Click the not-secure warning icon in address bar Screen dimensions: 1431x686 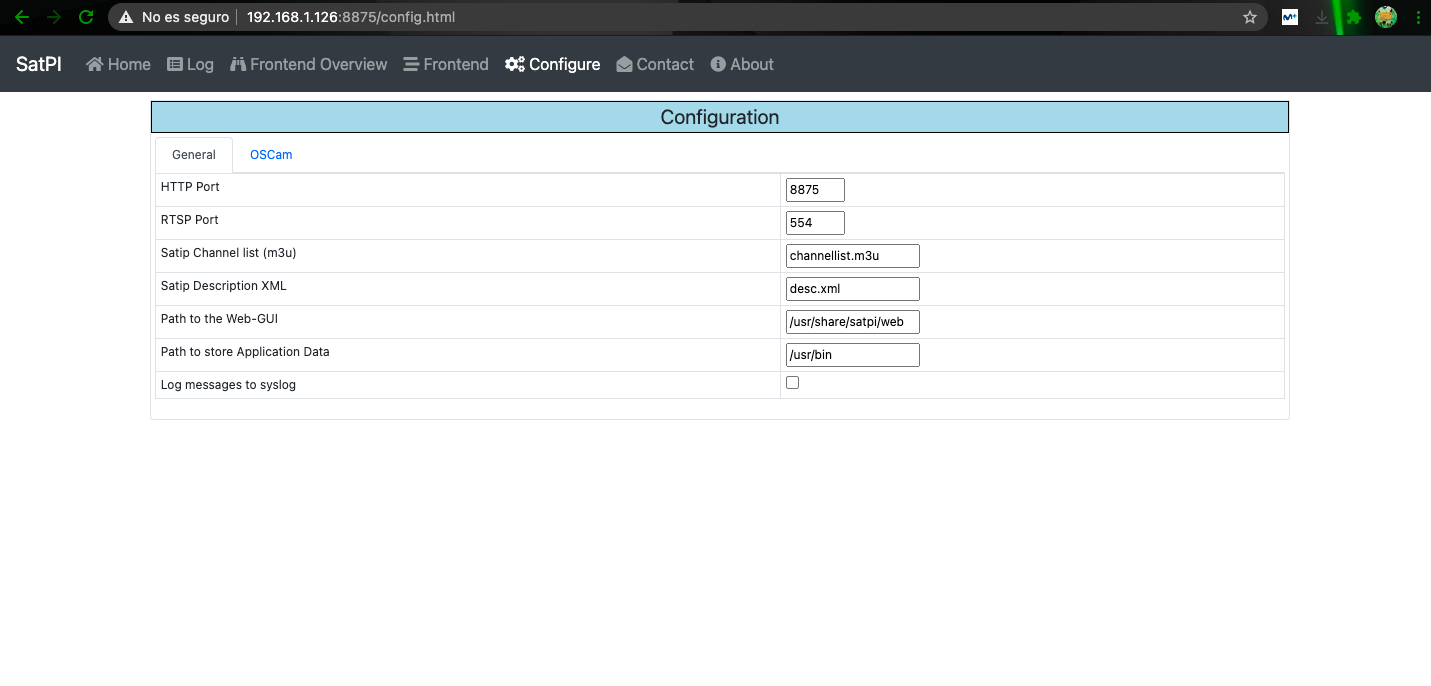click(x=126, y=17)
